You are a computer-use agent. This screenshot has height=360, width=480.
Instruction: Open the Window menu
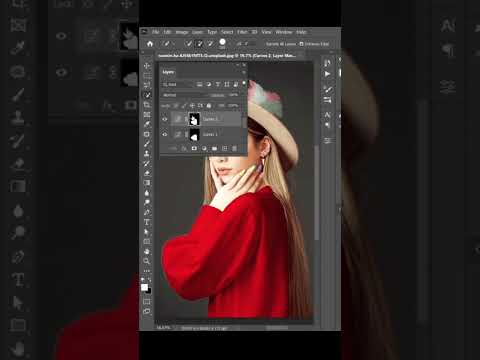click(284, 32)
